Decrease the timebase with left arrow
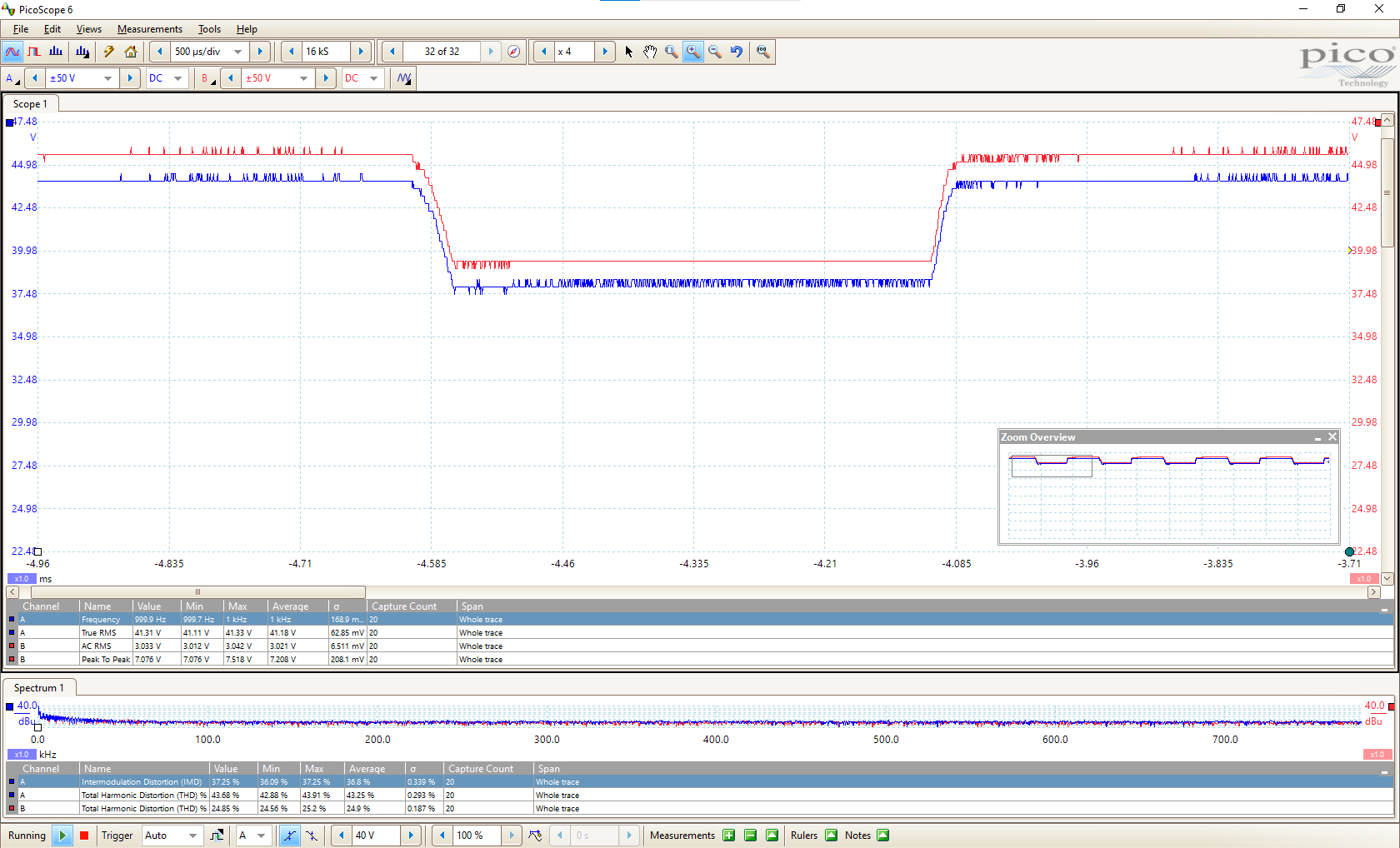 coord(160,52)
